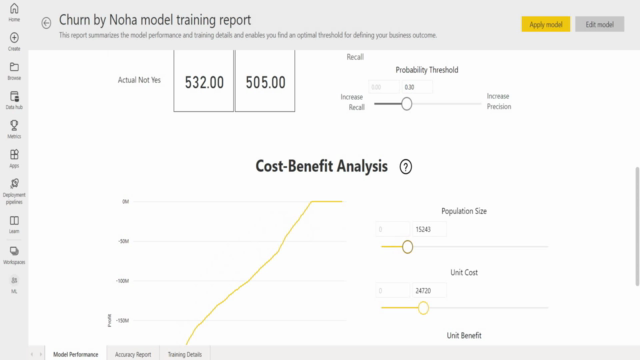The height and width of the screenshot is (360, 640).
Task: Open the Data hub
Action: pos(14,100)
